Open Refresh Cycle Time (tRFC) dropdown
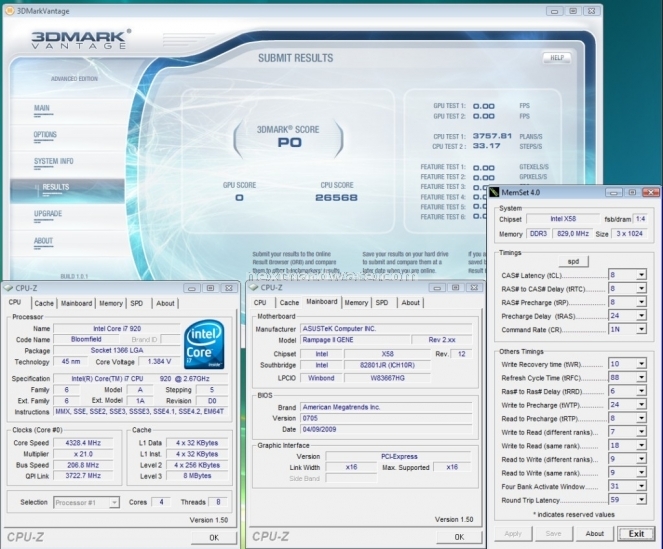The height and width of the screenshot is (549, 663). pos(641,377)
